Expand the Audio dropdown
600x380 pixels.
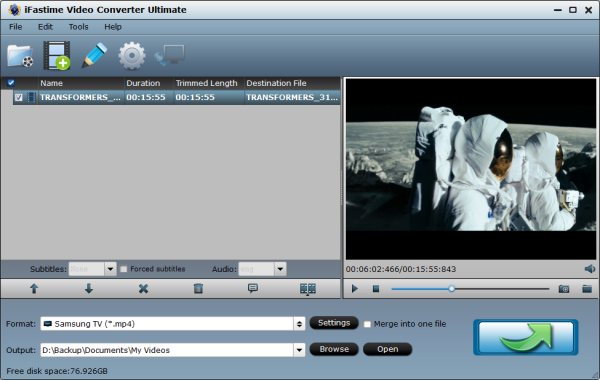(280, 269)
